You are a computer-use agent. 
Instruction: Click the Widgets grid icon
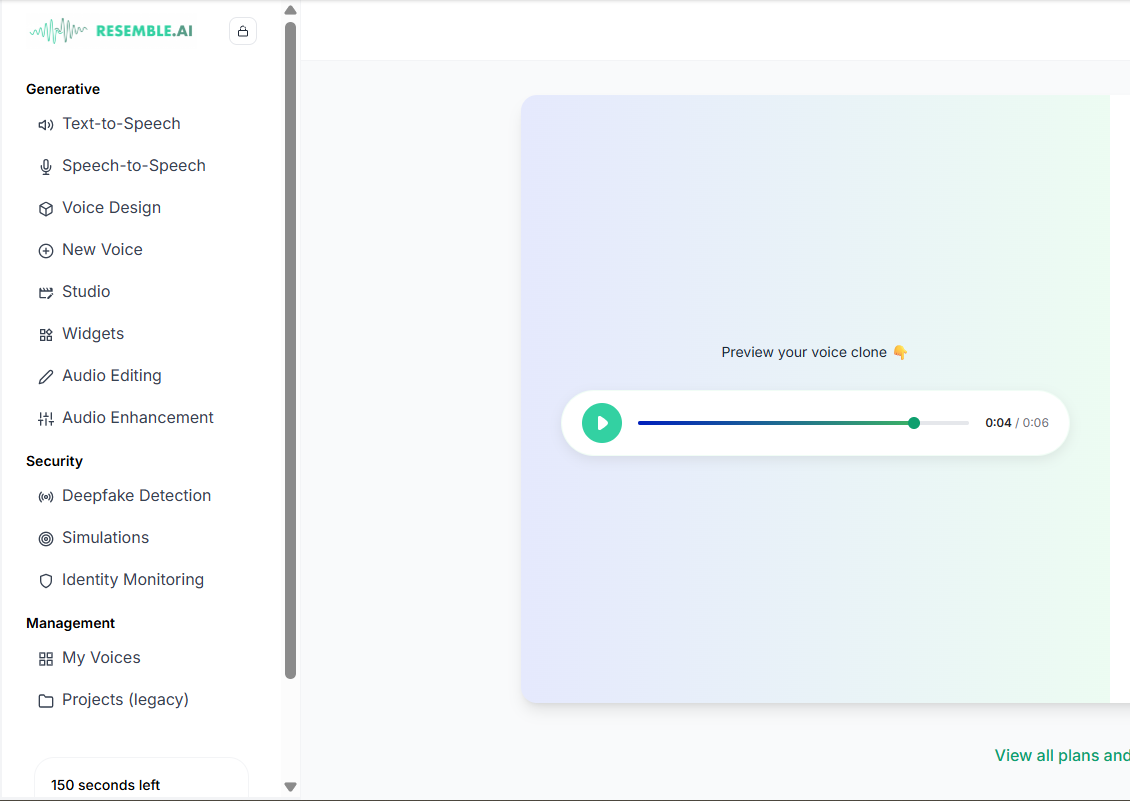(x=45, y=335)
